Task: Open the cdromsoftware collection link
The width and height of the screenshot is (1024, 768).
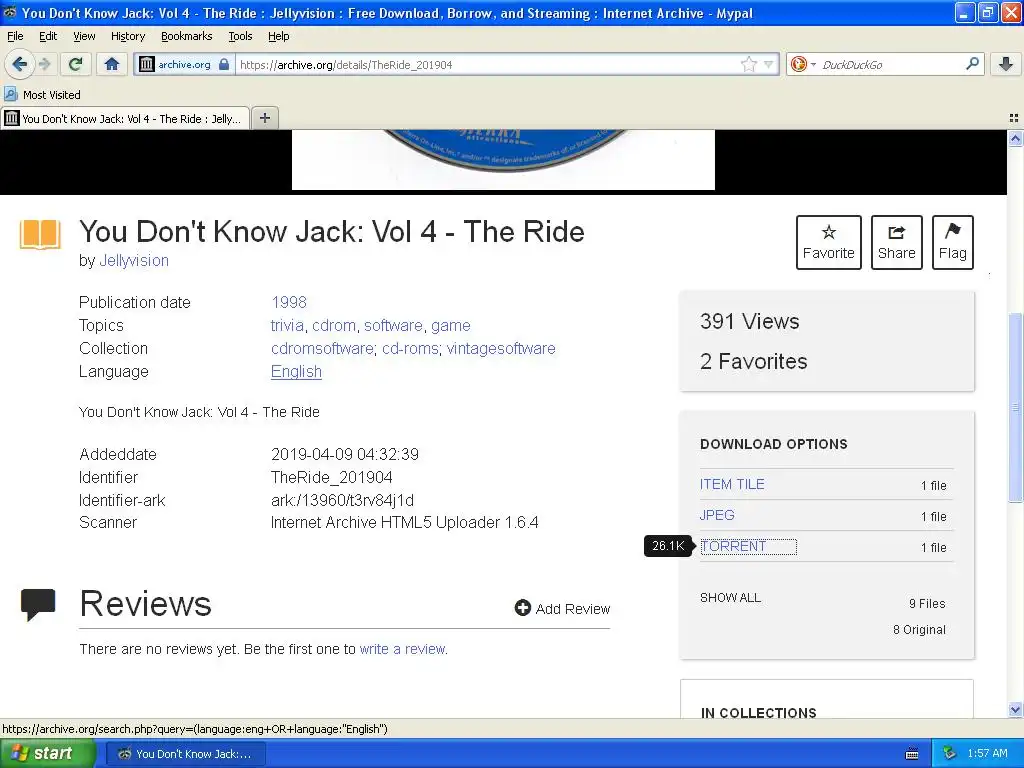Action: pyautogui.click(x=322, y=348)
